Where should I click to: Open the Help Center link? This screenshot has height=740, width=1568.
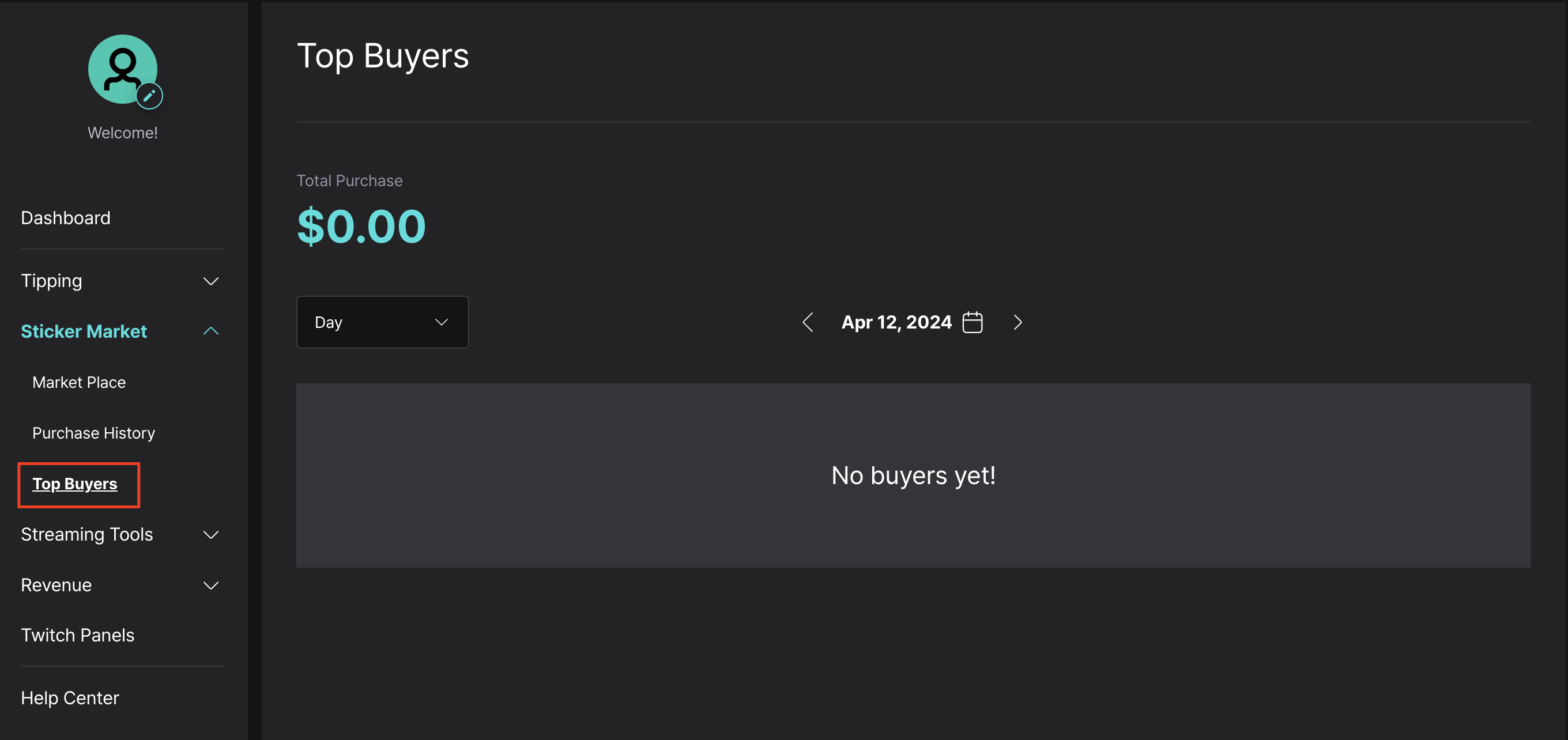tap(70, 697)
